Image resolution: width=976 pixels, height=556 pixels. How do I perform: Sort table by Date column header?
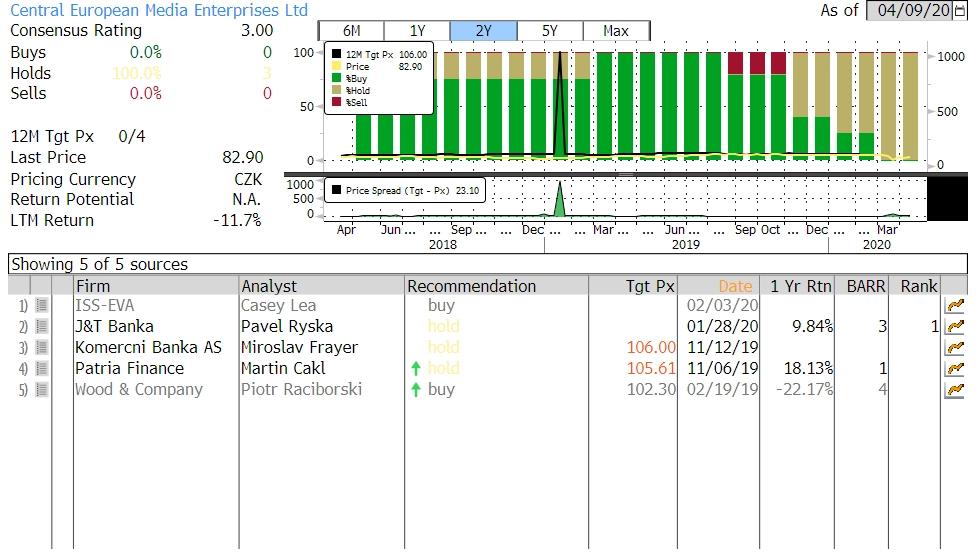coord(719,286)
